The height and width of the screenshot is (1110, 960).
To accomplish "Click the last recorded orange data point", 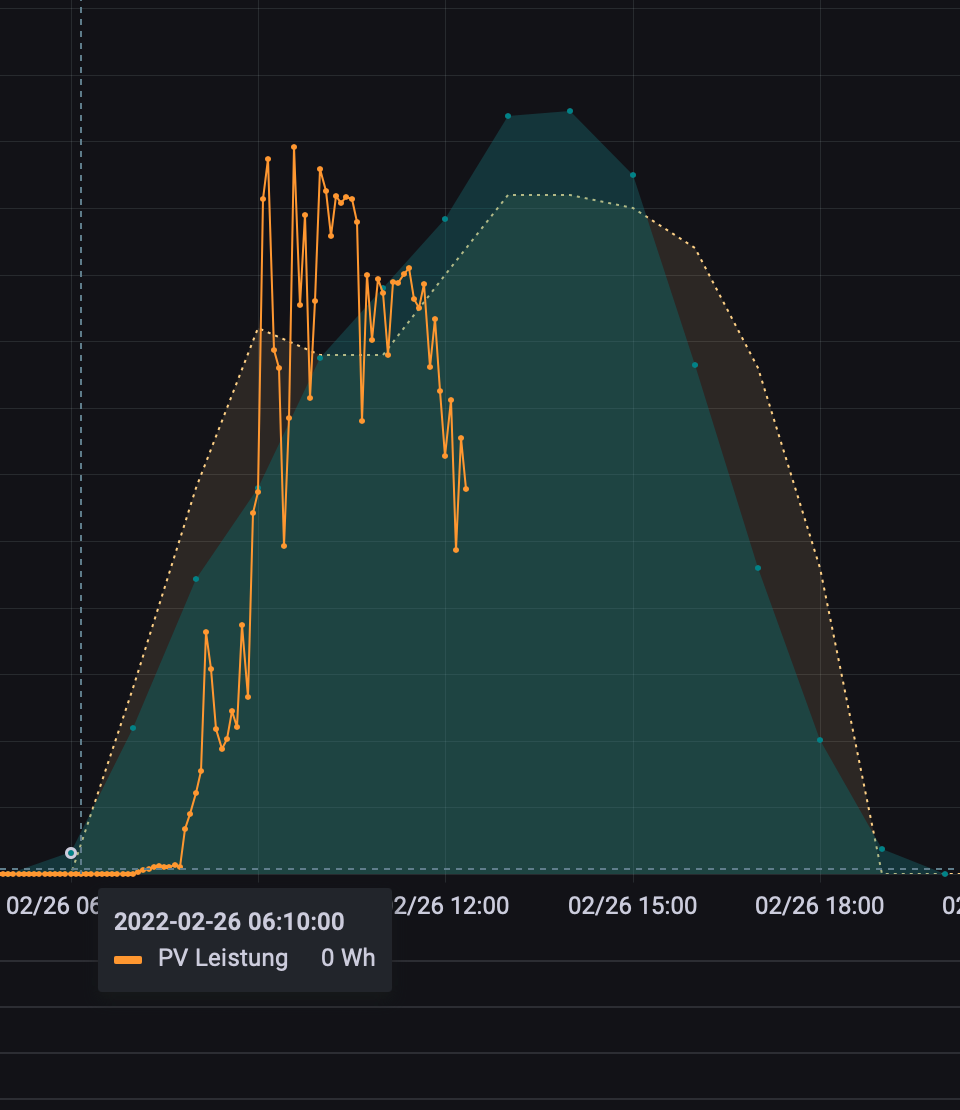I will [x=466, y=489].
